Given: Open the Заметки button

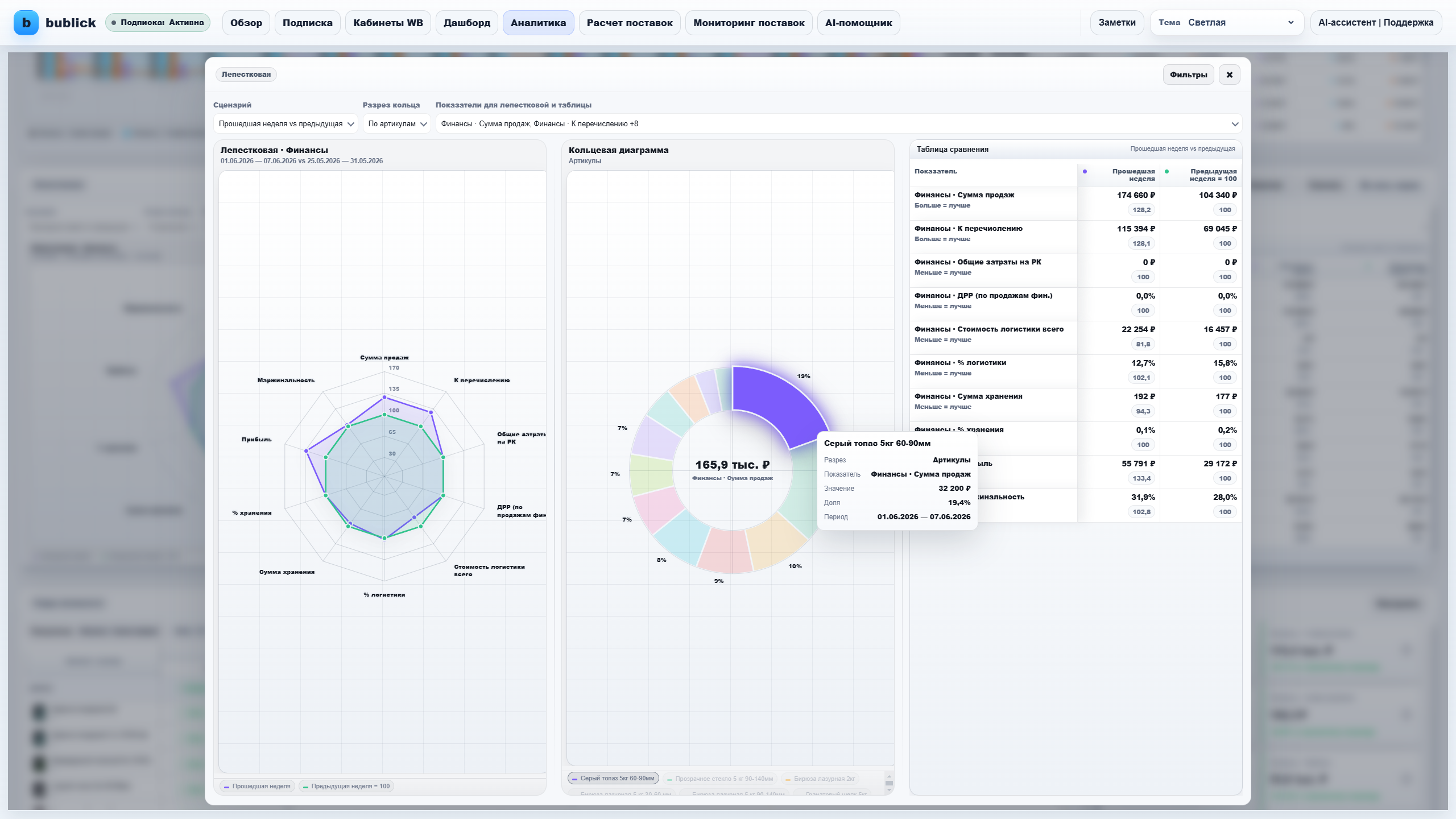Looking at the screenshot, I should tap(1117, 23).
